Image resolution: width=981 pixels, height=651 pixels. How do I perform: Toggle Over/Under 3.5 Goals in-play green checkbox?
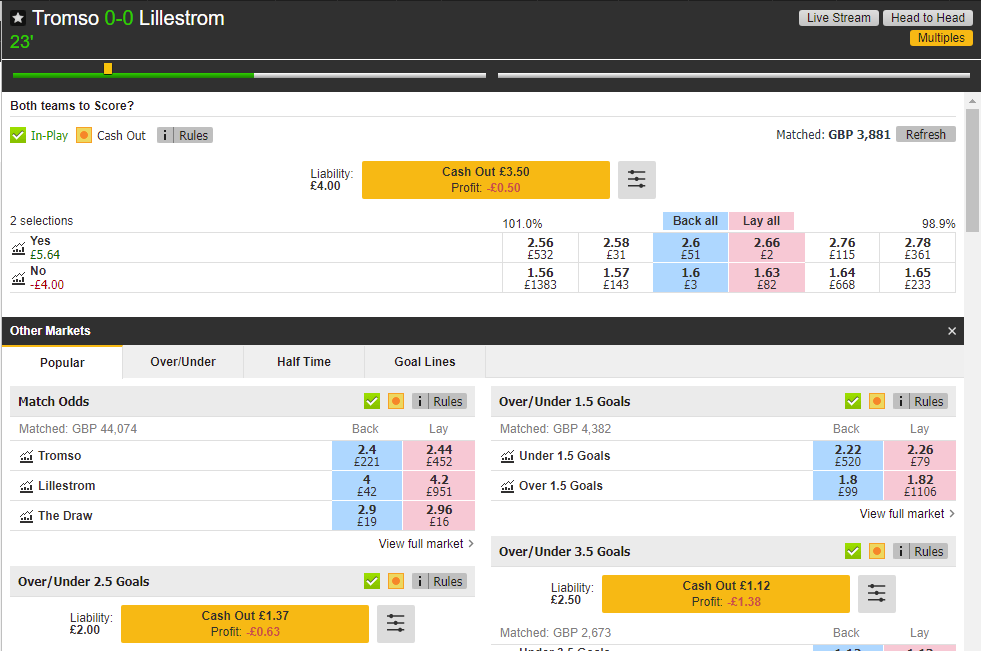coord(853,552)
